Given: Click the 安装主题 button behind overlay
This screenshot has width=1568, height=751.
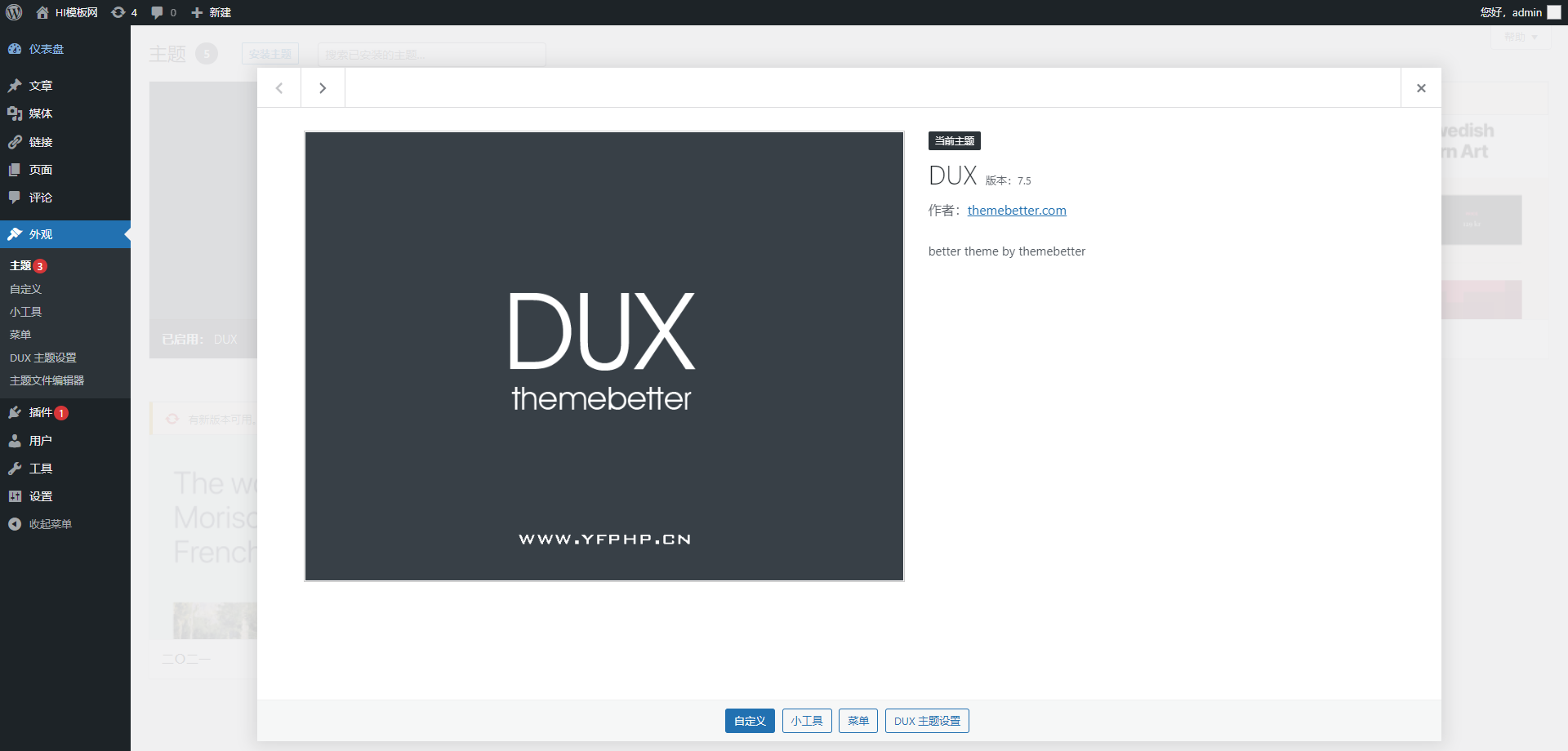Looking at the screenshot, I should [x=270, y=54].
